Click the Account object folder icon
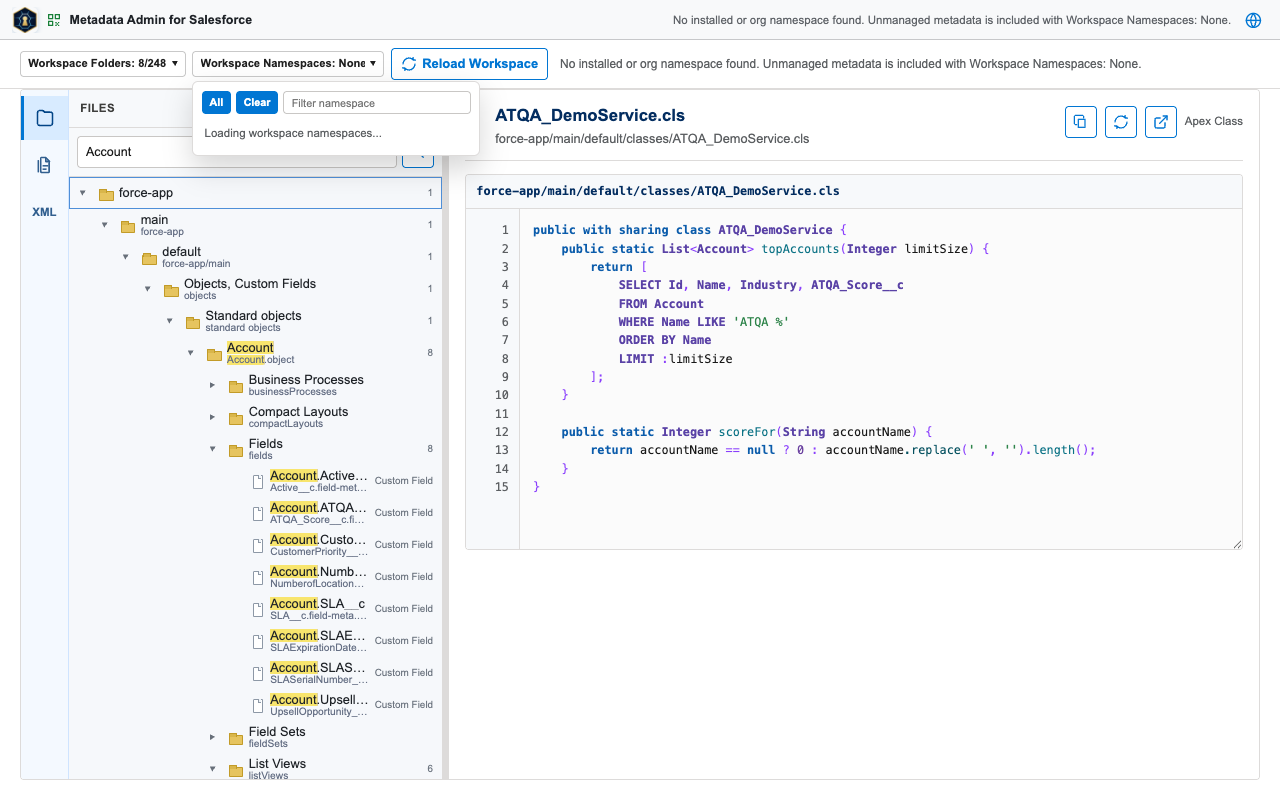This screenshot has width=1280, height=800. 214,354
